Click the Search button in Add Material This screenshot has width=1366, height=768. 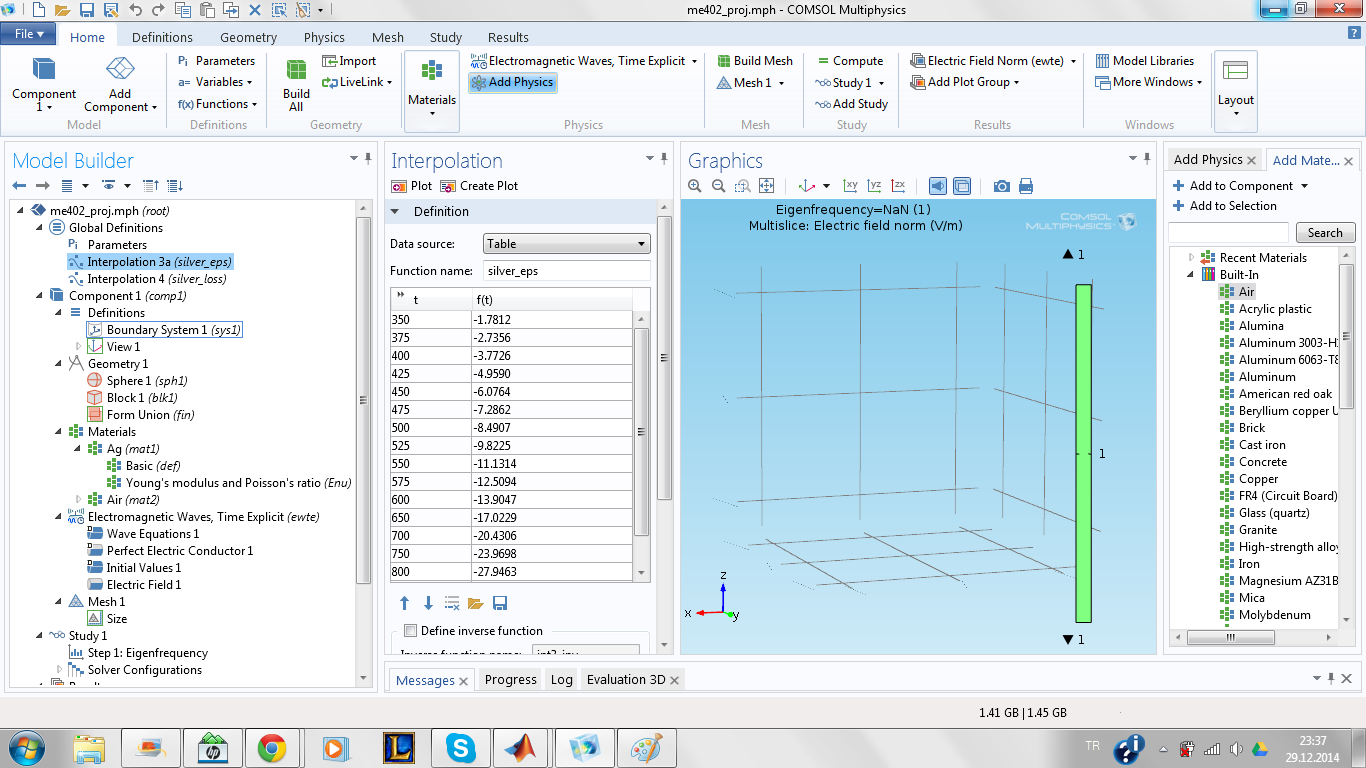pyautogui.click(x=1324, y=233)
